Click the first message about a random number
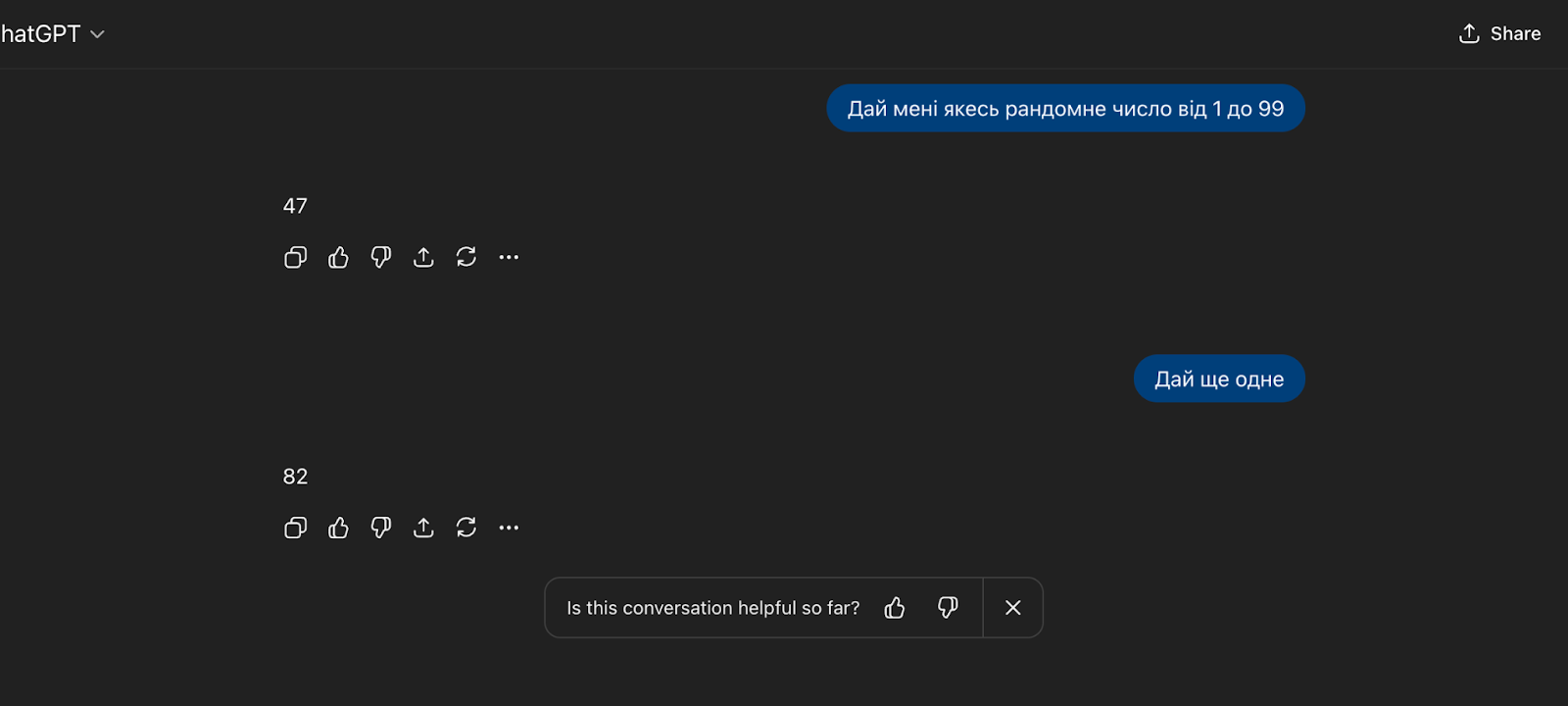This screenshot has width=1568, height=706. pos(1065,109)
